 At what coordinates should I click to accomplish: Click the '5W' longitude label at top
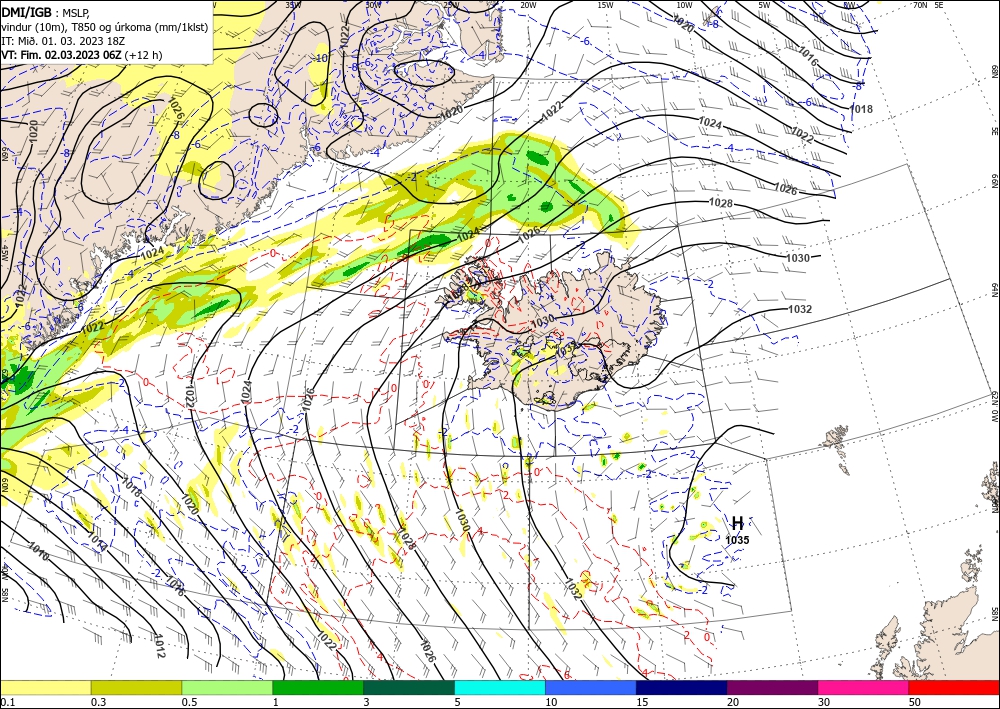coord(764,5)
